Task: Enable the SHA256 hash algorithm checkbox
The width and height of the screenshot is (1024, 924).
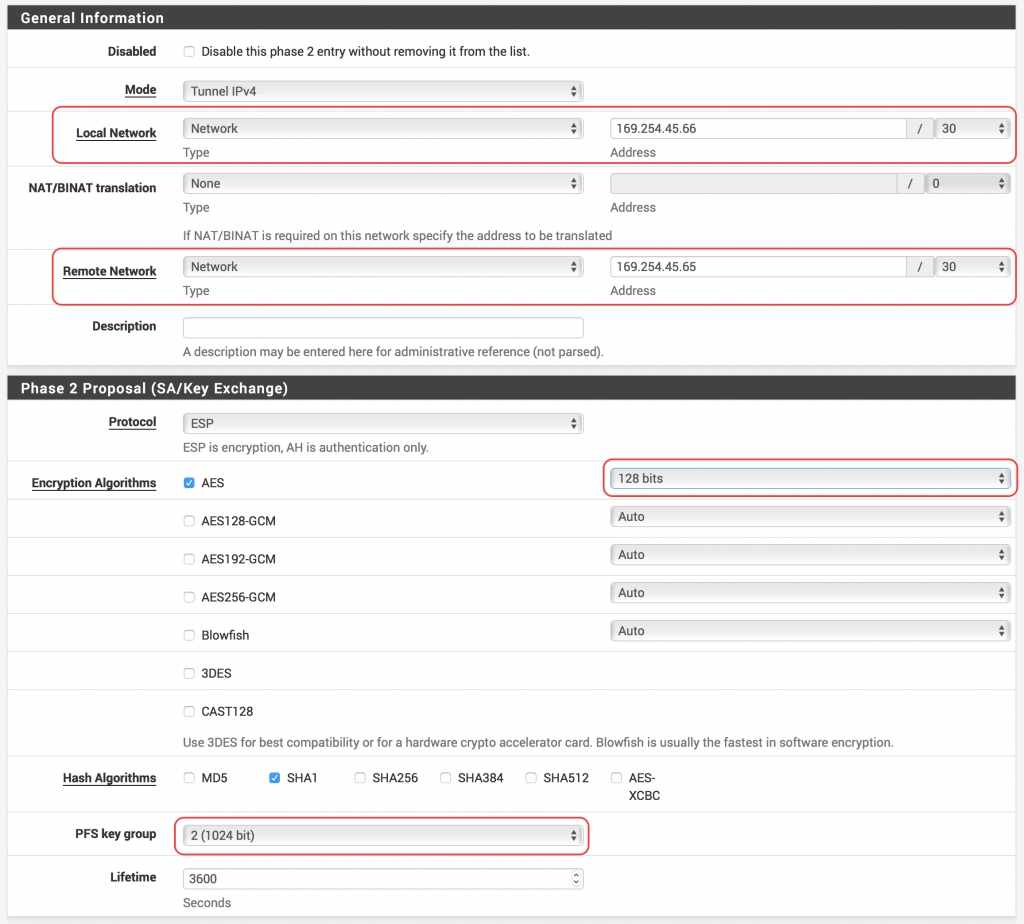Action: (x=360, y=778)
